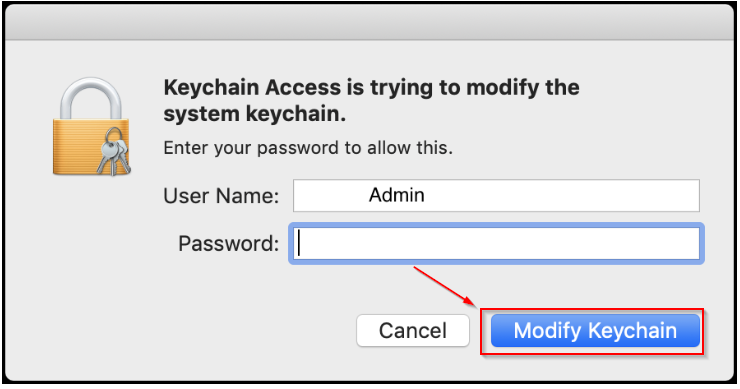740x389 pixels.
Task: Click the golden padlock icon
Action: [x=91, y=127]
